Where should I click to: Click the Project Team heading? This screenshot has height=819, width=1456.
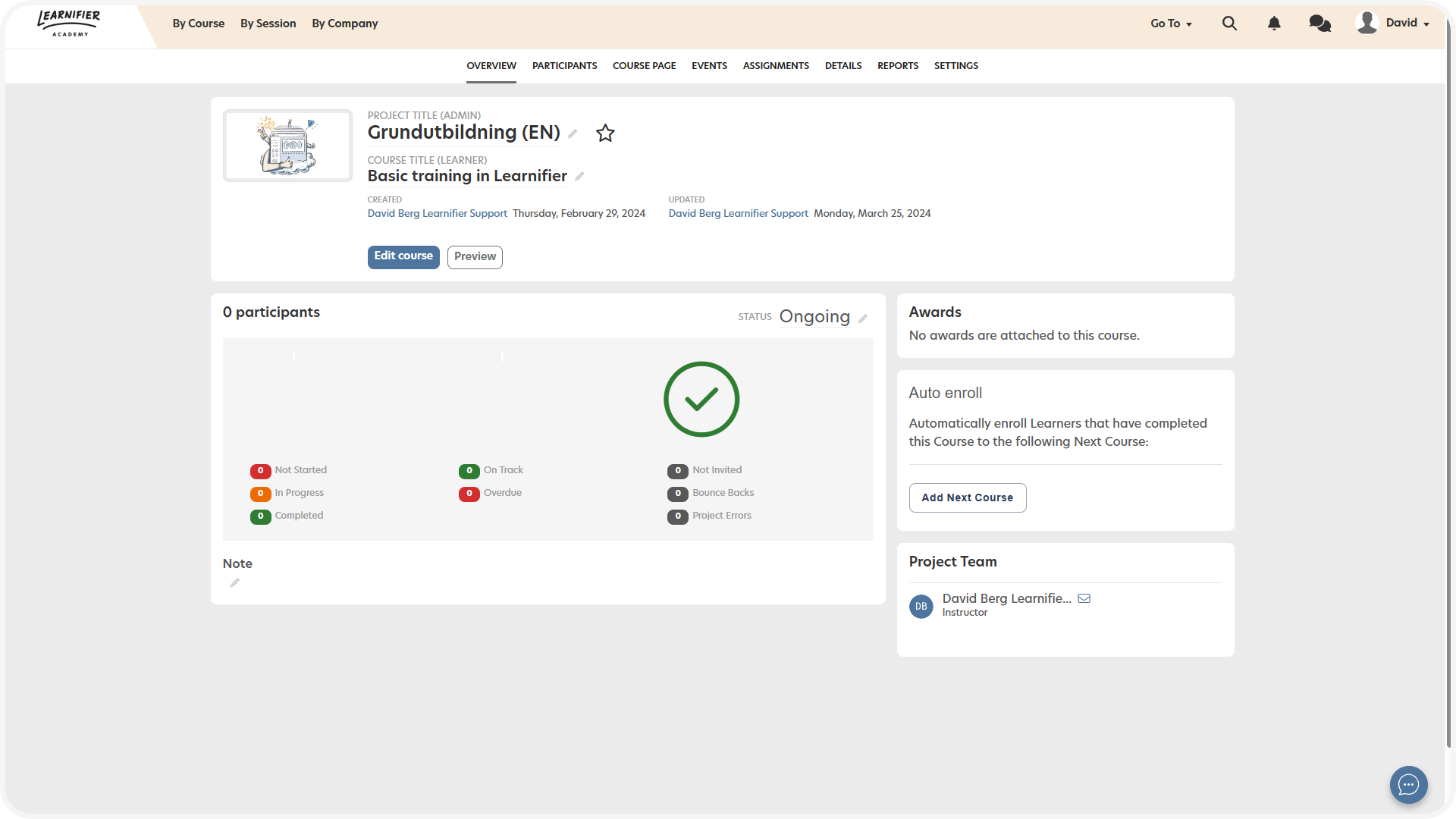click(x=953, y=562)
